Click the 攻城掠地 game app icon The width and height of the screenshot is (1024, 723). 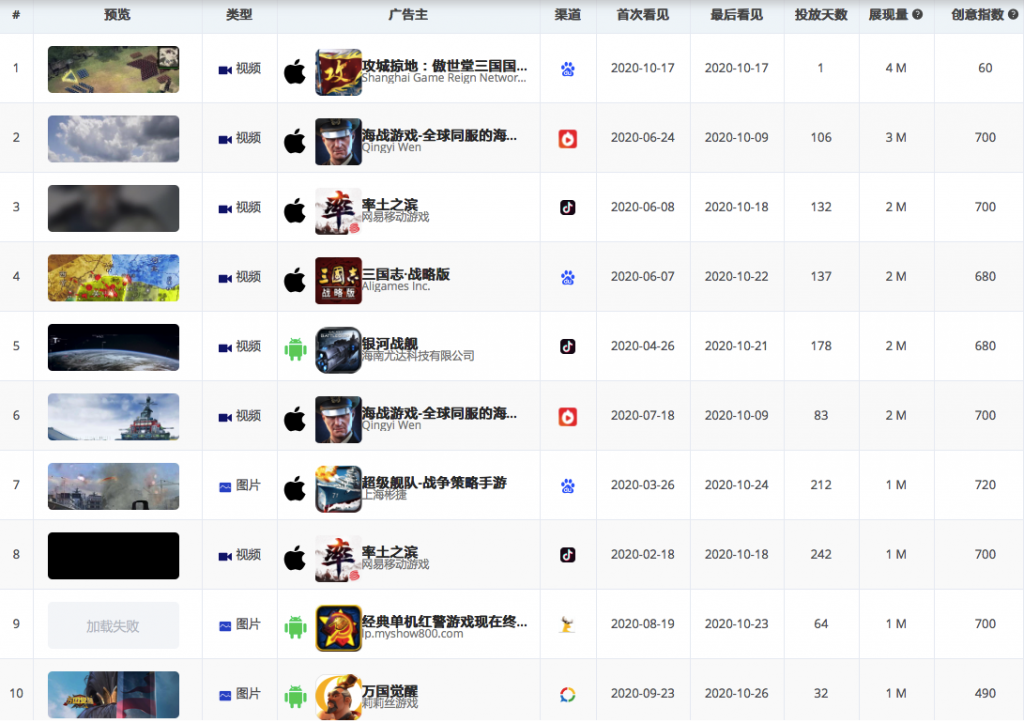click(x=338, y=71)
